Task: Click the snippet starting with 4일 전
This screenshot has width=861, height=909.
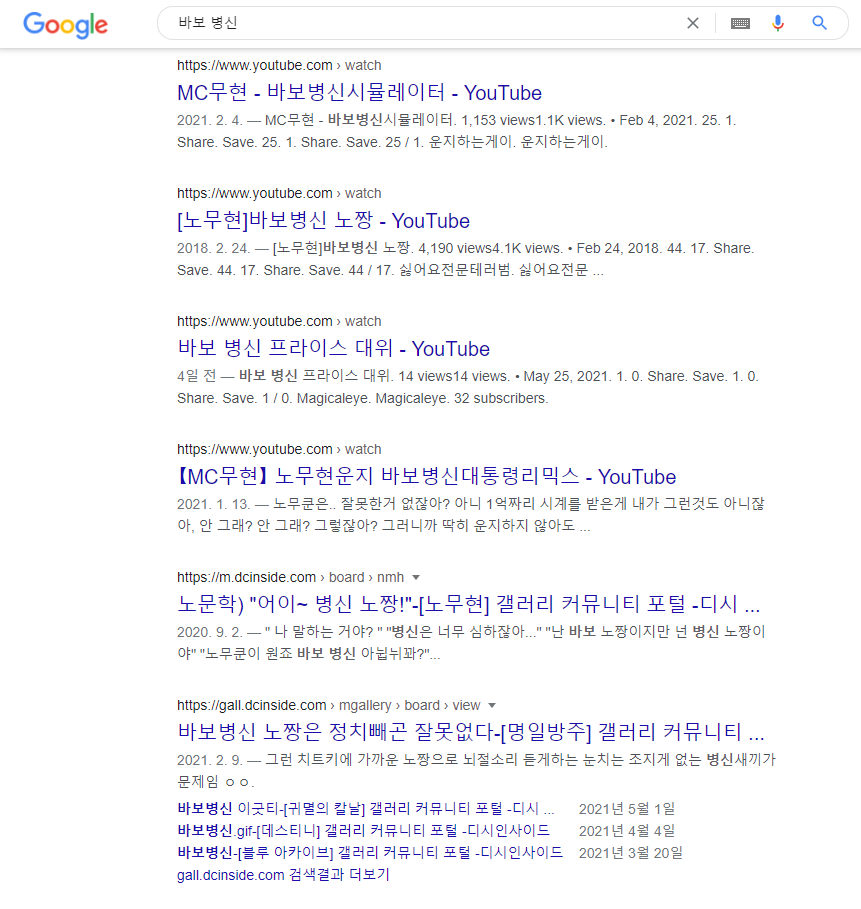Action: pos(468,387)
